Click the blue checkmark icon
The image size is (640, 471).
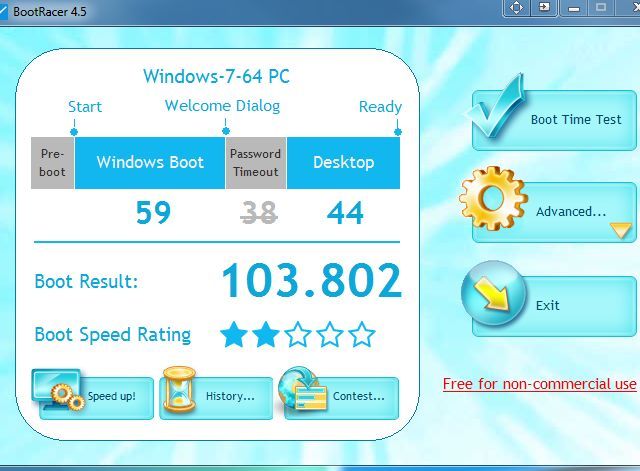click(x=495, y=105)
